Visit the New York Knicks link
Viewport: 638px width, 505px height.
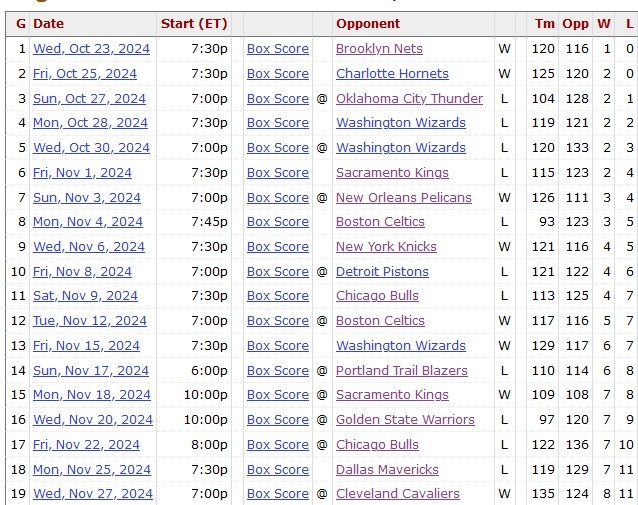point(386,247)
